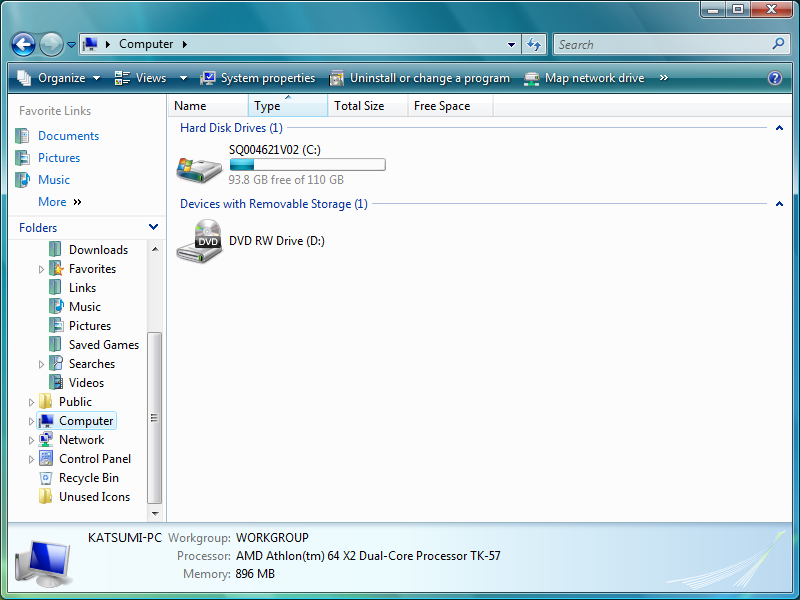Collapse the Hard Disk Drives group arrow
The image size is (800, 600).
(779, 128)
